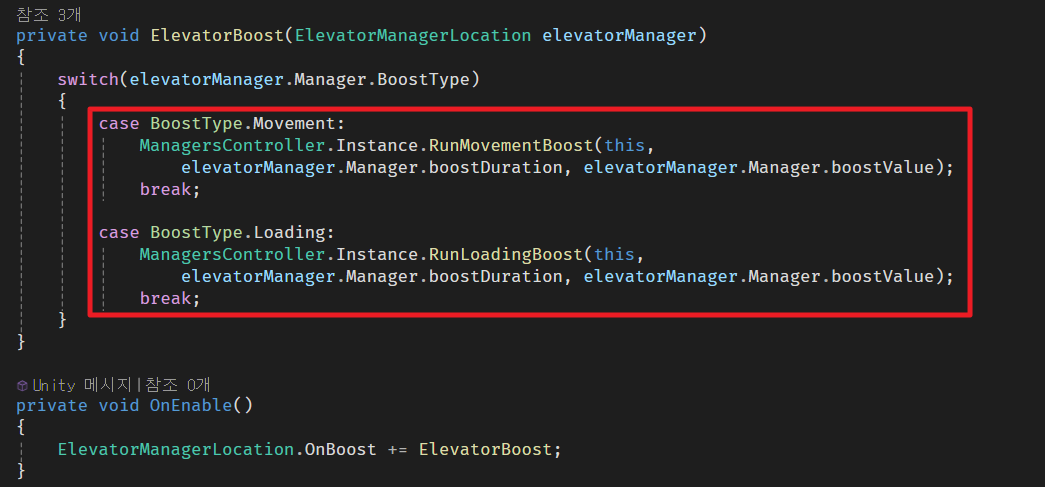Click the OnBoost event name

[341, 450]
